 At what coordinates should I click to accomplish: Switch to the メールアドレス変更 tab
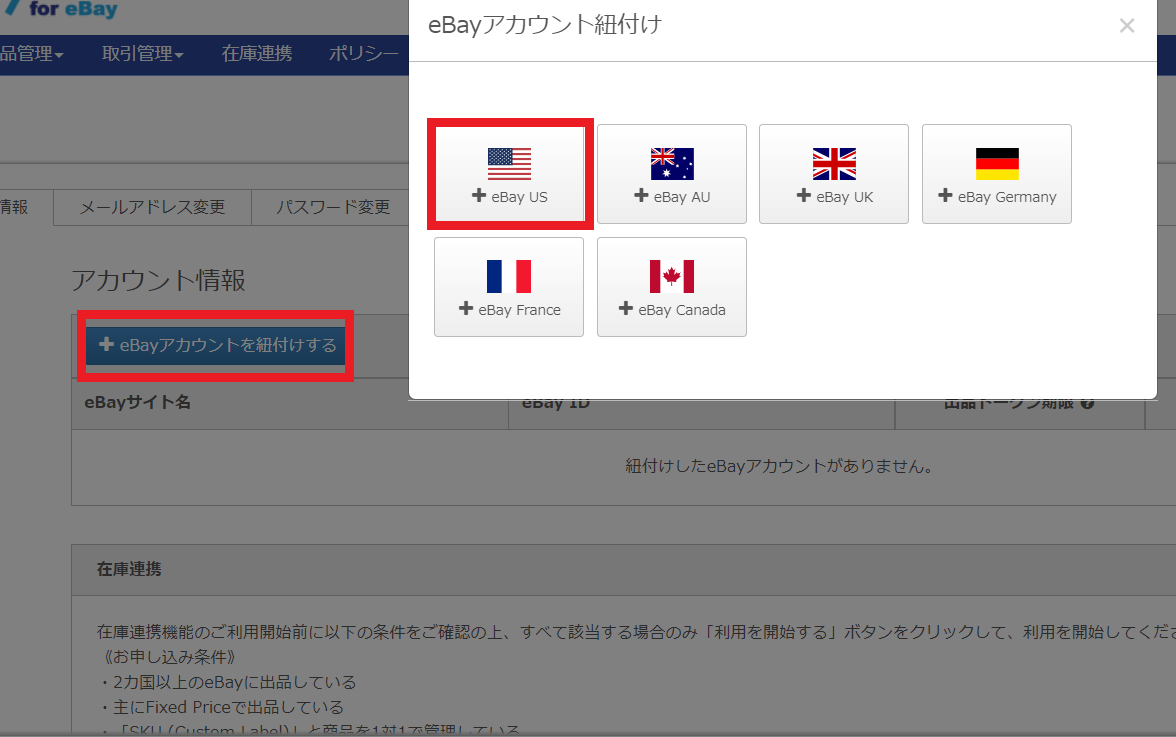[152, 207]
